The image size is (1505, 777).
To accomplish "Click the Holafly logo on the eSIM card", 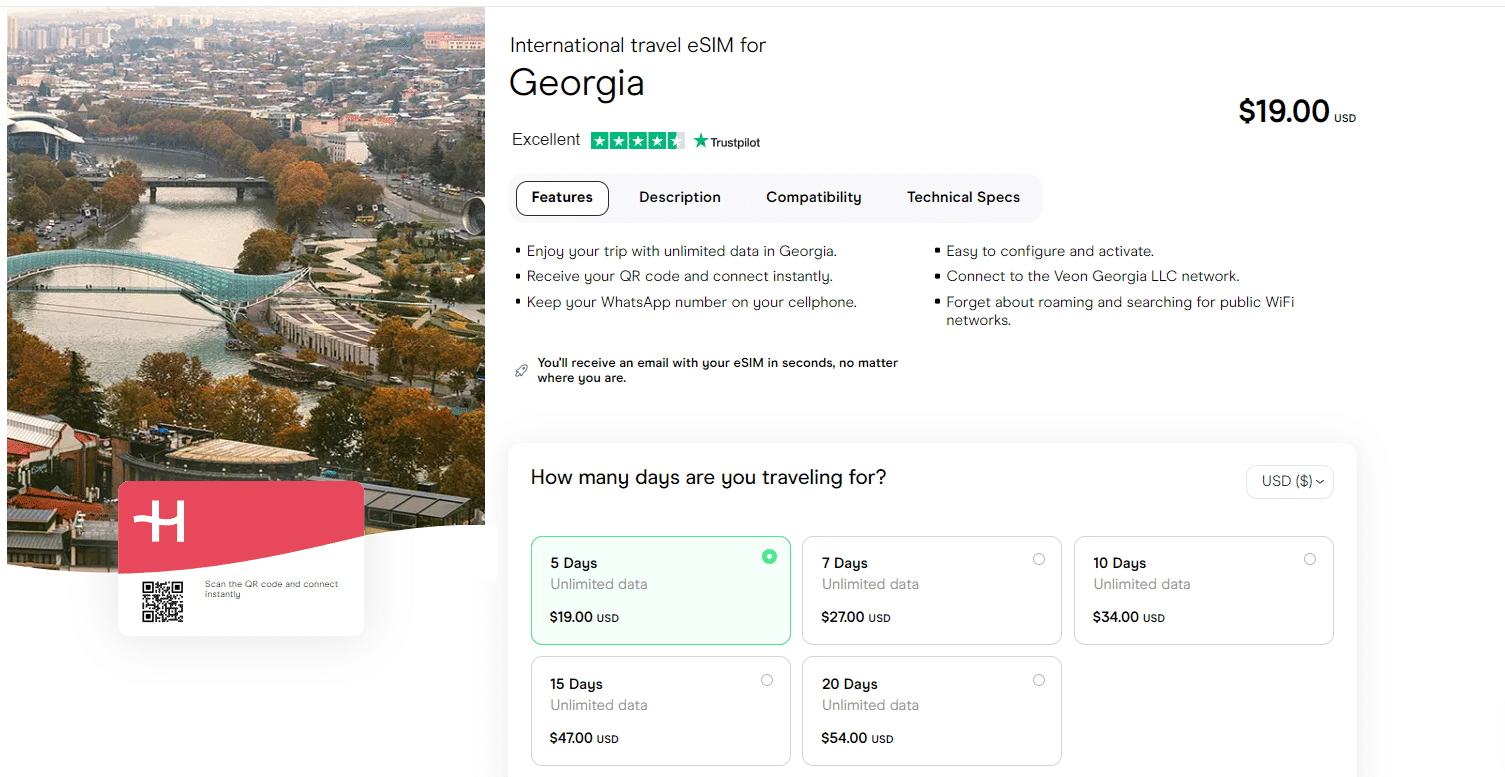I will pos(161,521).
